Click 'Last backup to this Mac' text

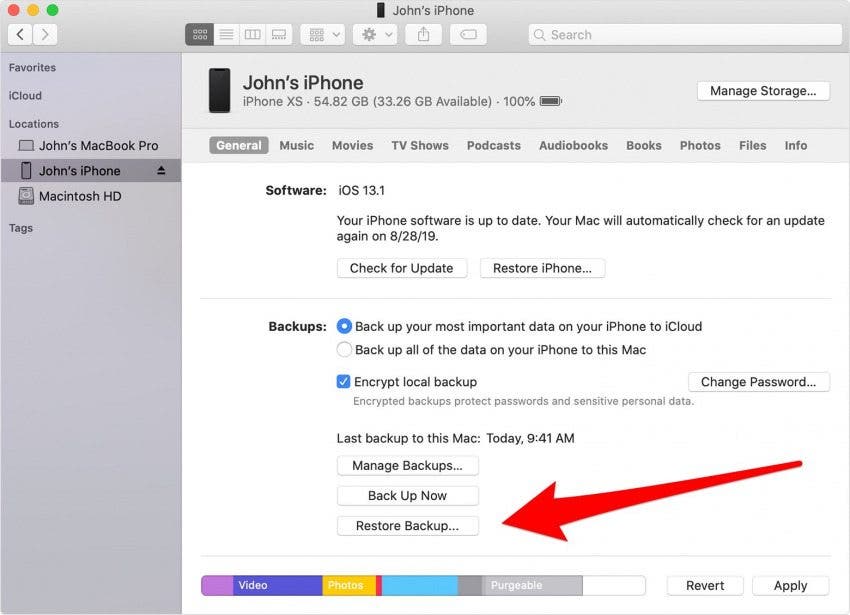click(x=409, y=438)
